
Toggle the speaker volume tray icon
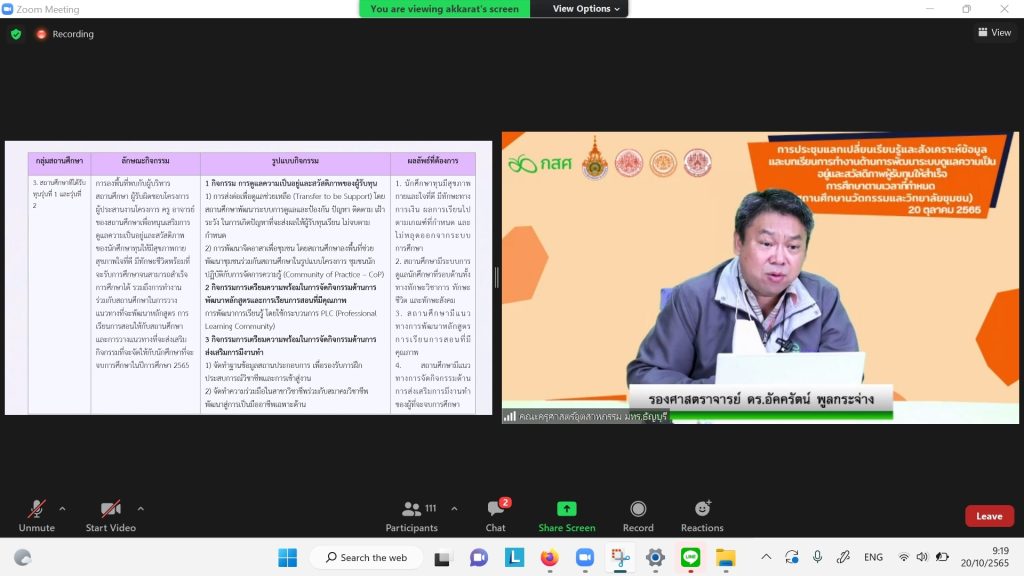coord(921,557)
